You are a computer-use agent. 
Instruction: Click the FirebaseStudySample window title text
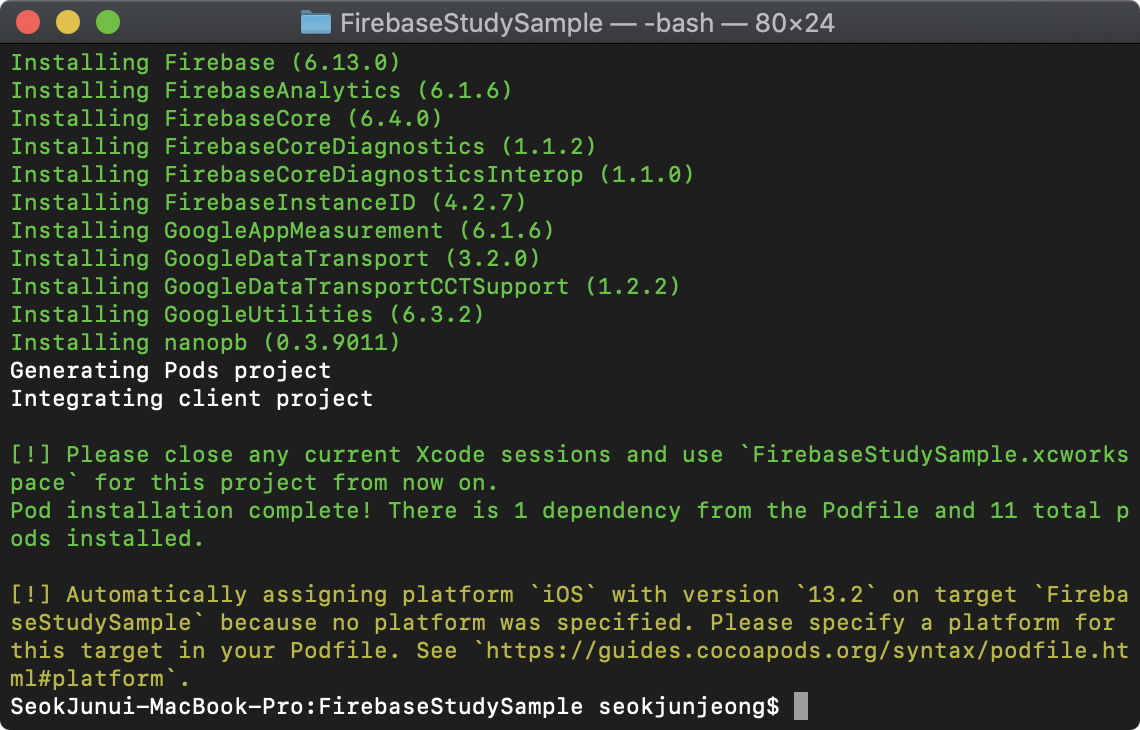587,23
